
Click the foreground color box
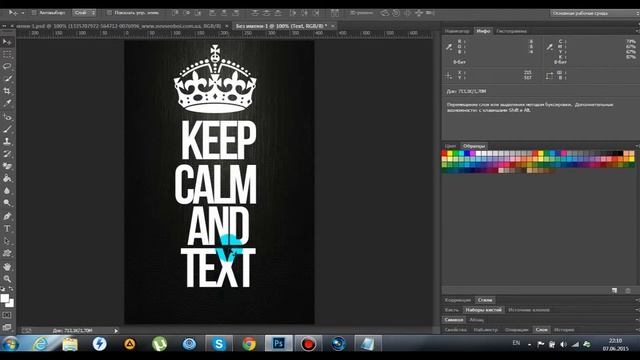tap(4, 298)
